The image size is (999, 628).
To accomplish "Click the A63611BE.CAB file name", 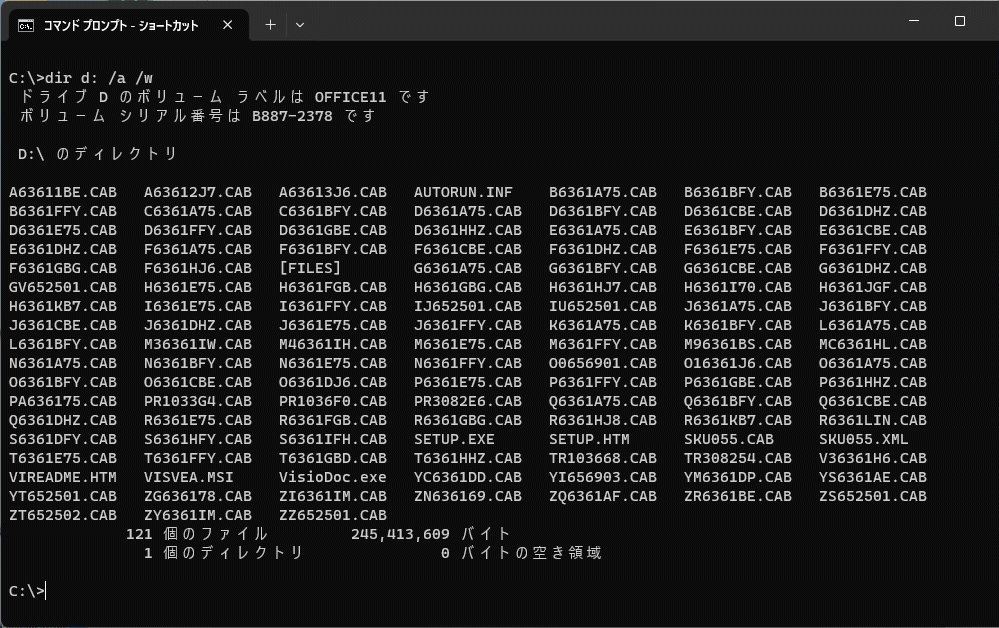I will pos(62,192).
